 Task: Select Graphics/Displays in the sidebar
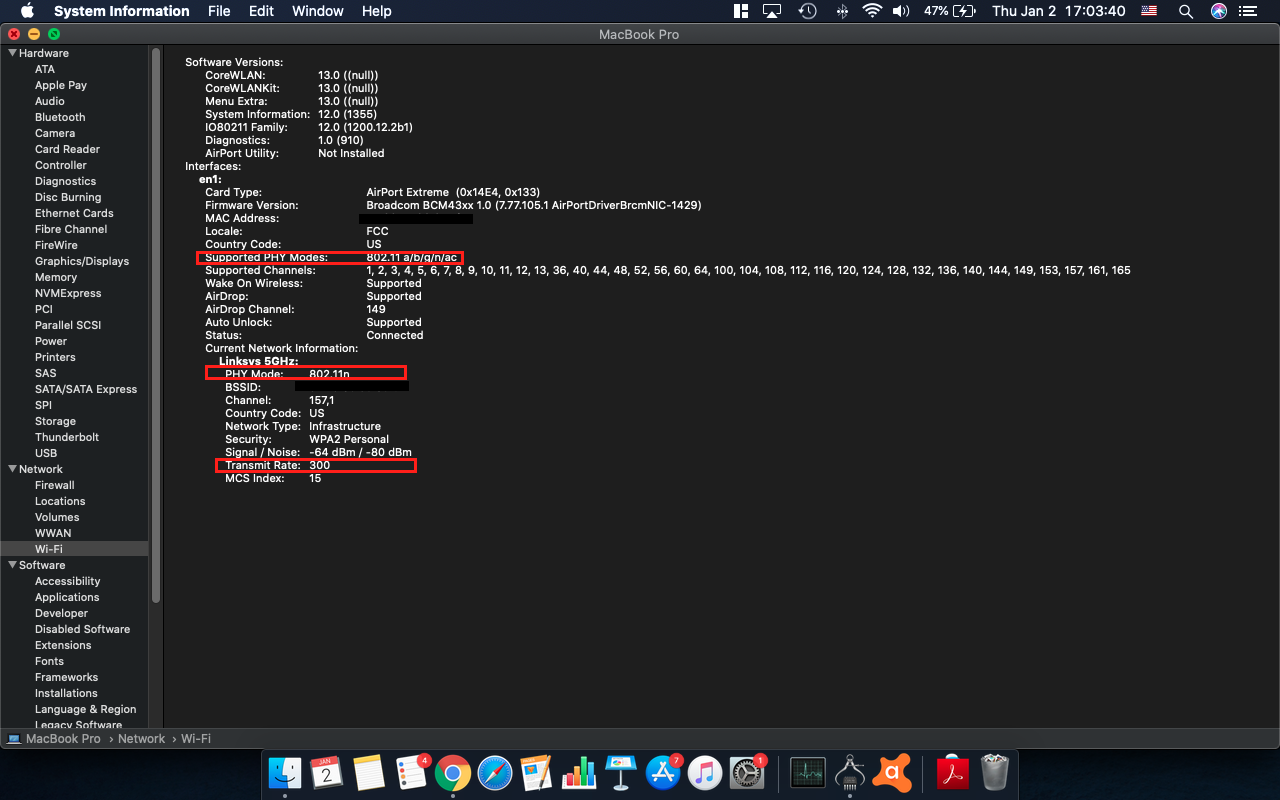tap(82, 261)
